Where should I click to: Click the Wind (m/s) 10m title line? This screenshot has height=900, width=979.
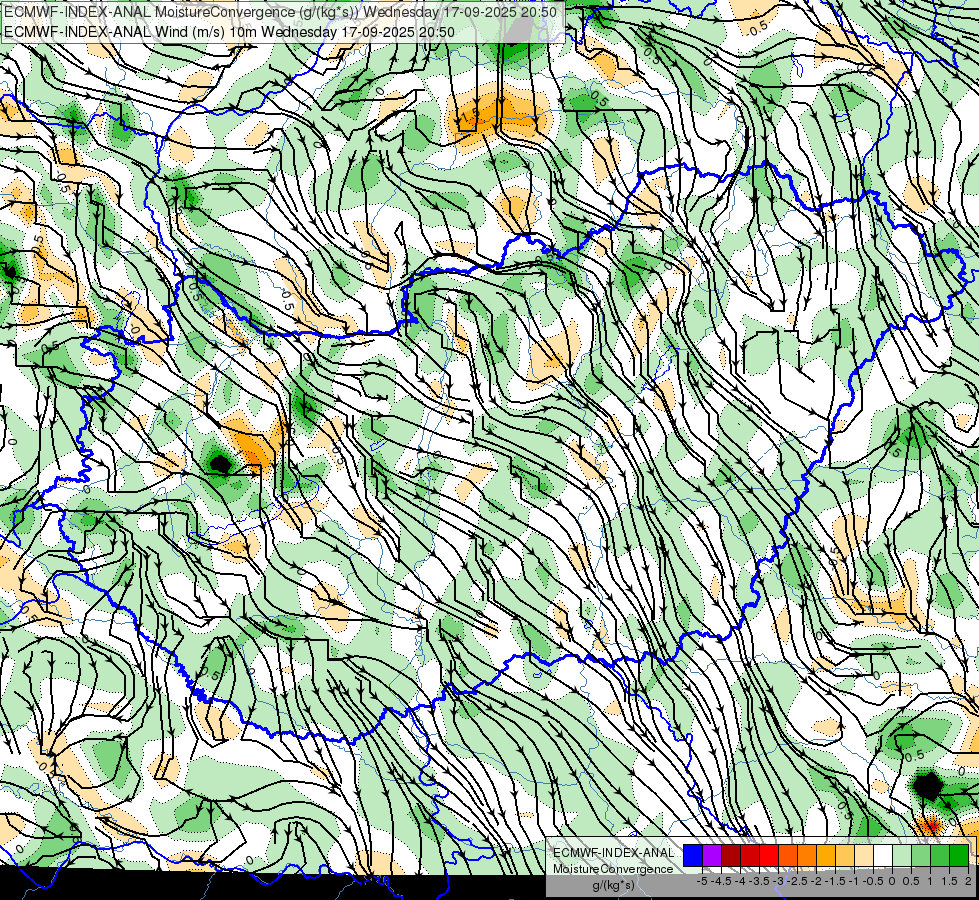[x=229, y=31]
